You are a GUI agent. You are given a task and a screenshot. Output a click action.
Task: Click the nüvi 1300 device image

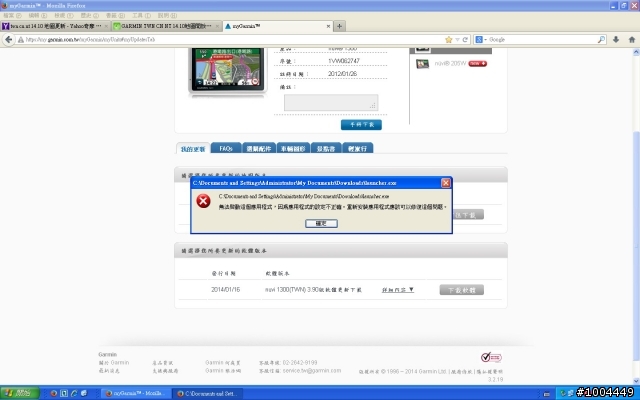[x=227, y=69]
